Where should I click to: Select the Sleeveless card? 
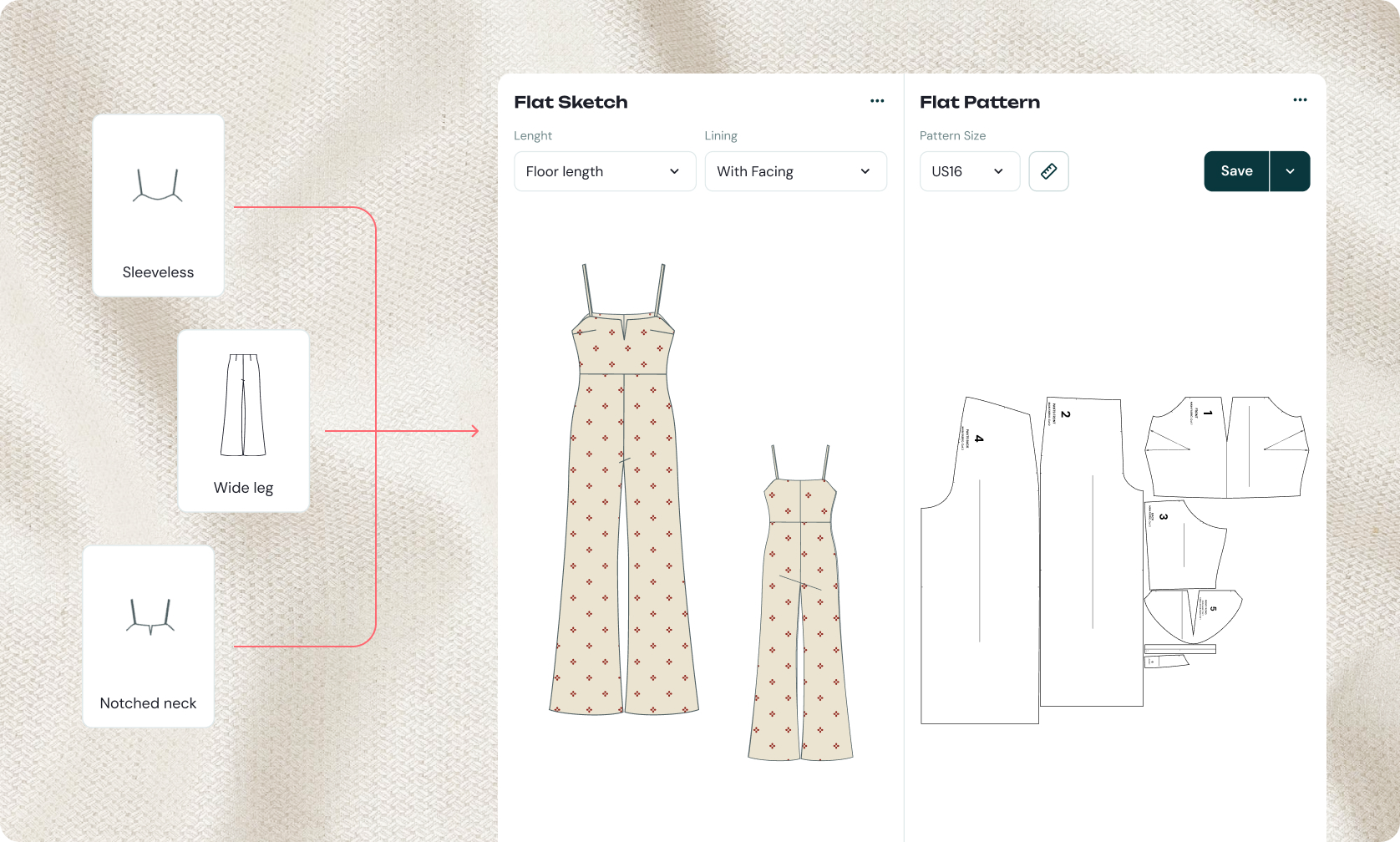pos(158,205)
